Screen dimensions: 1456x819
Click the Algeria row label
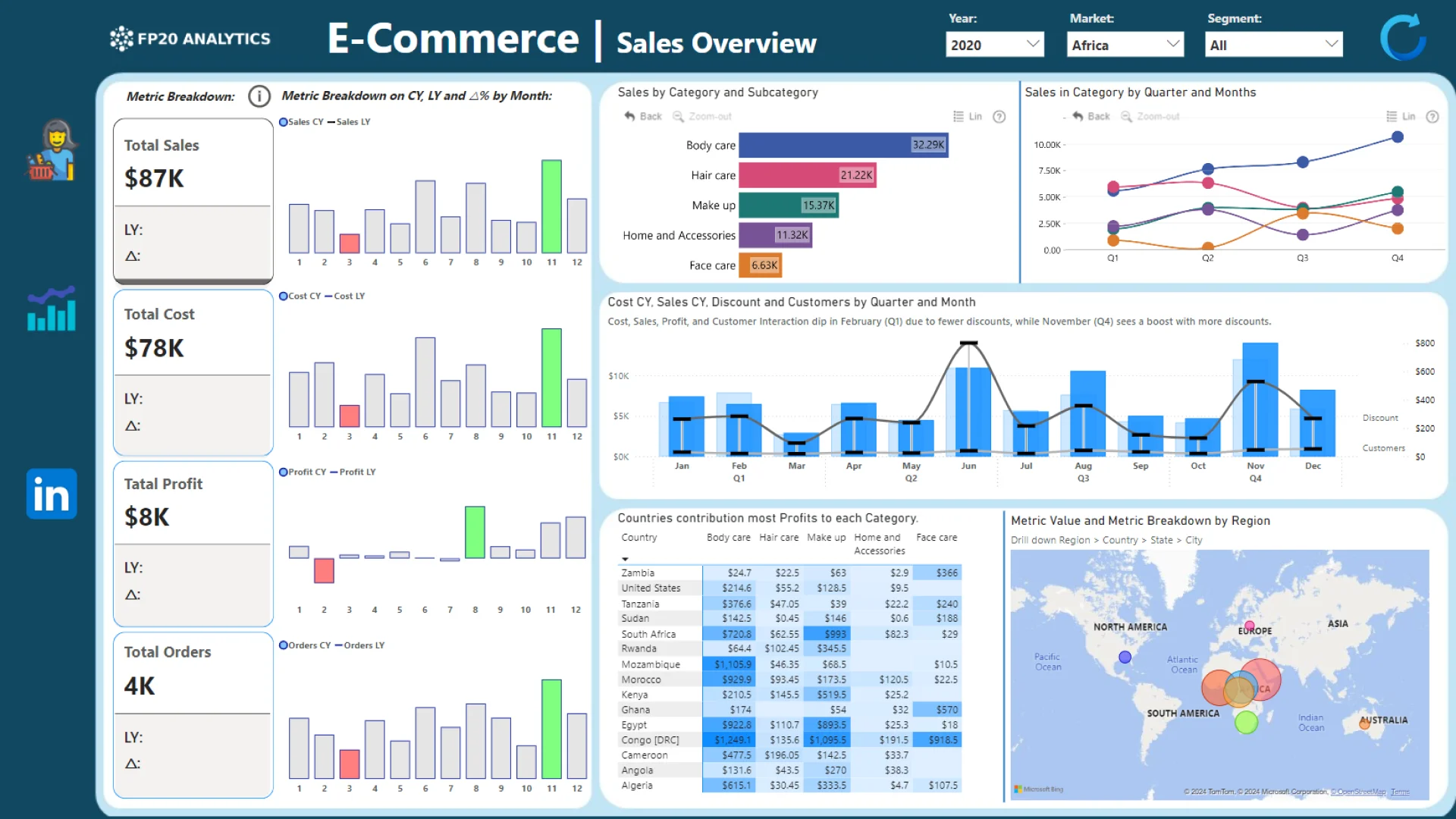[x=637, y=786]
